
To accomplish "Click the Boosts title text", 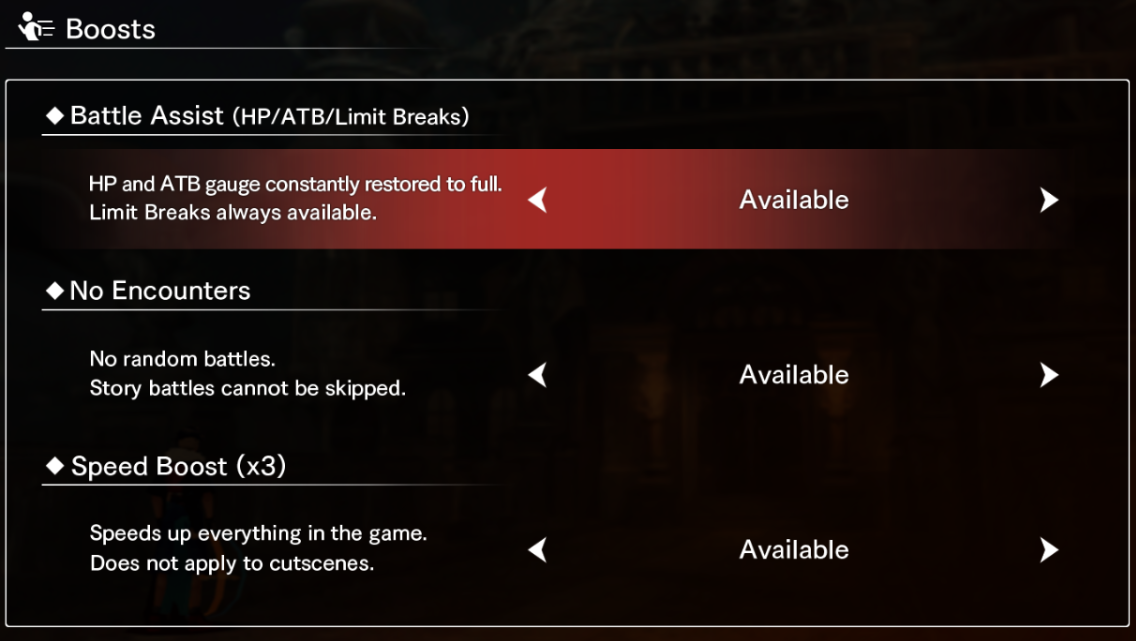I will tap(110, 29).
